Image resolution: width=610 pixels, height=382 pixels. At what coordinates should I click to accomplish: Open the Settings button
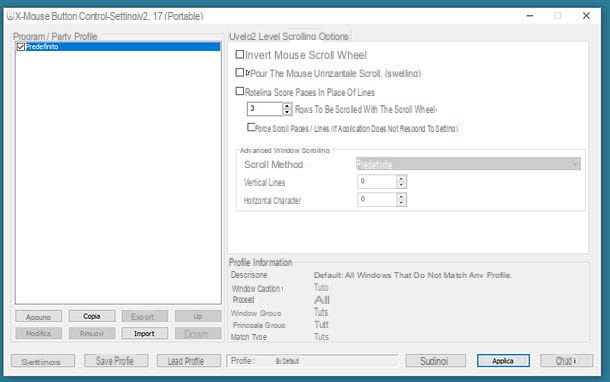coord(43,361)
